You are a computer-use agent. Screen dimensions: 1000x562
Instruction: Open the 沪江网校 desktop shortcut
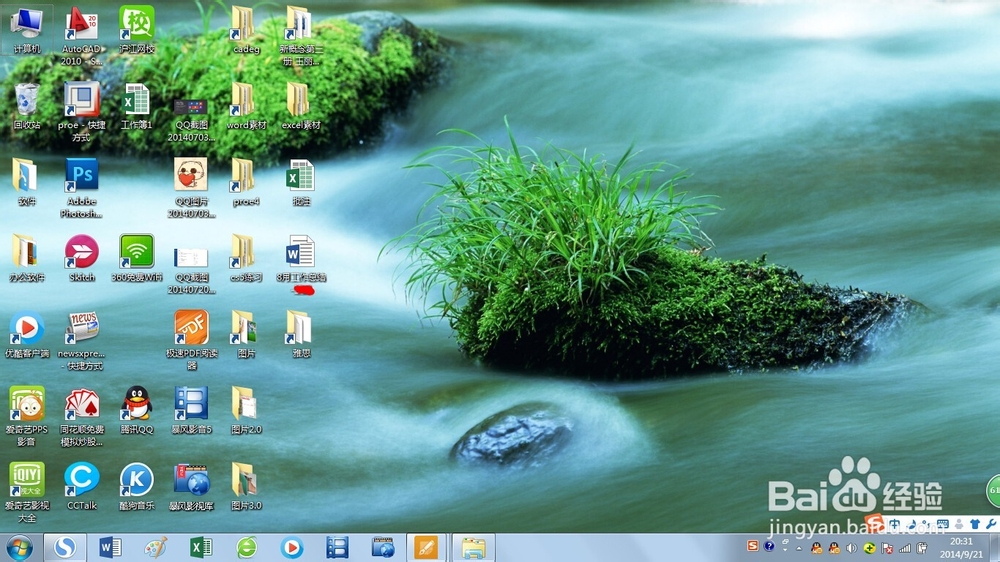tap(136, 29)
